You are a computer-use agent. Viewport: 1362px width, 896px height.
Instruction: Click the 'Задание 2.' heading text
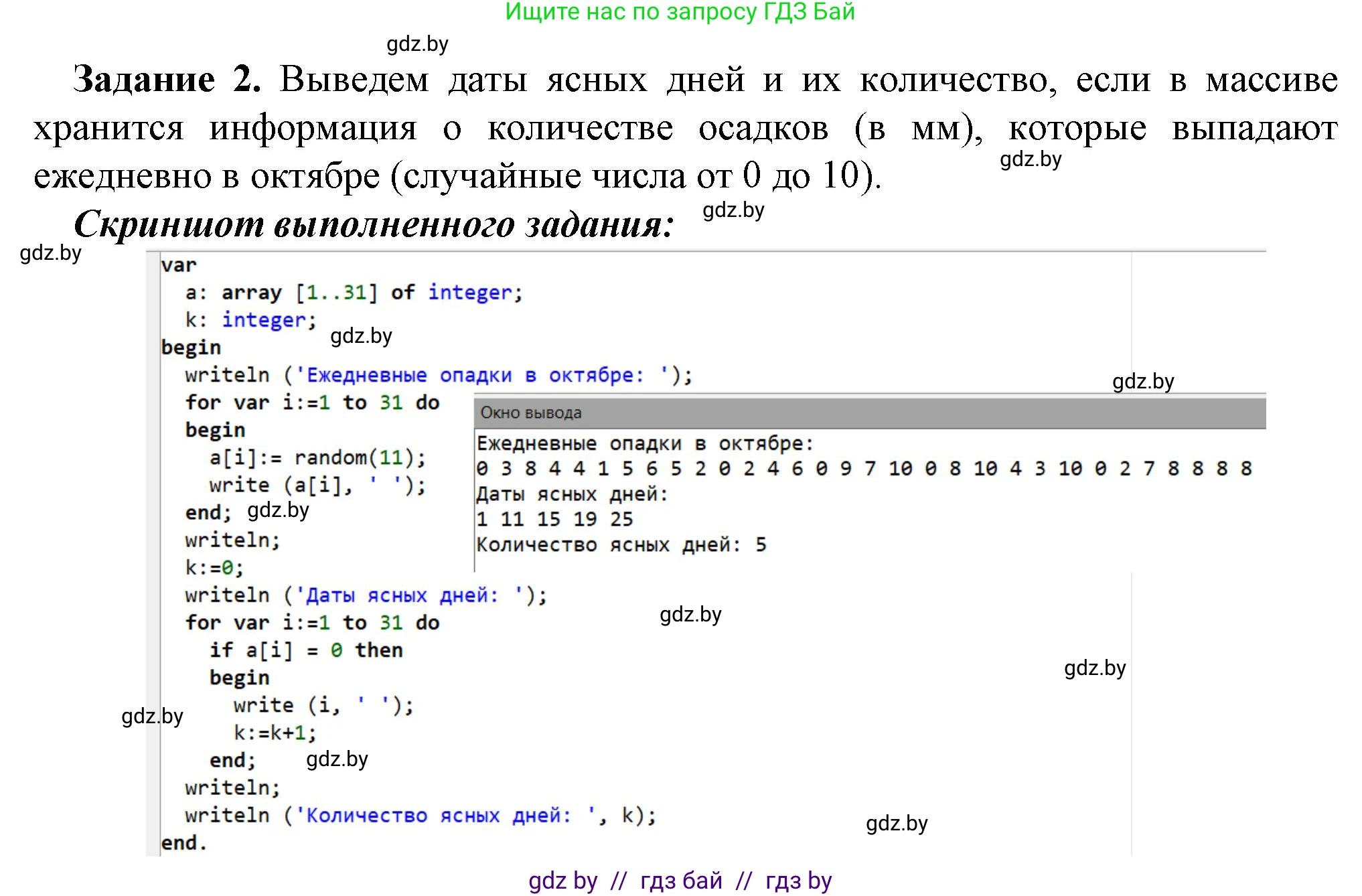pyautogui.click(x=167, y=80)
